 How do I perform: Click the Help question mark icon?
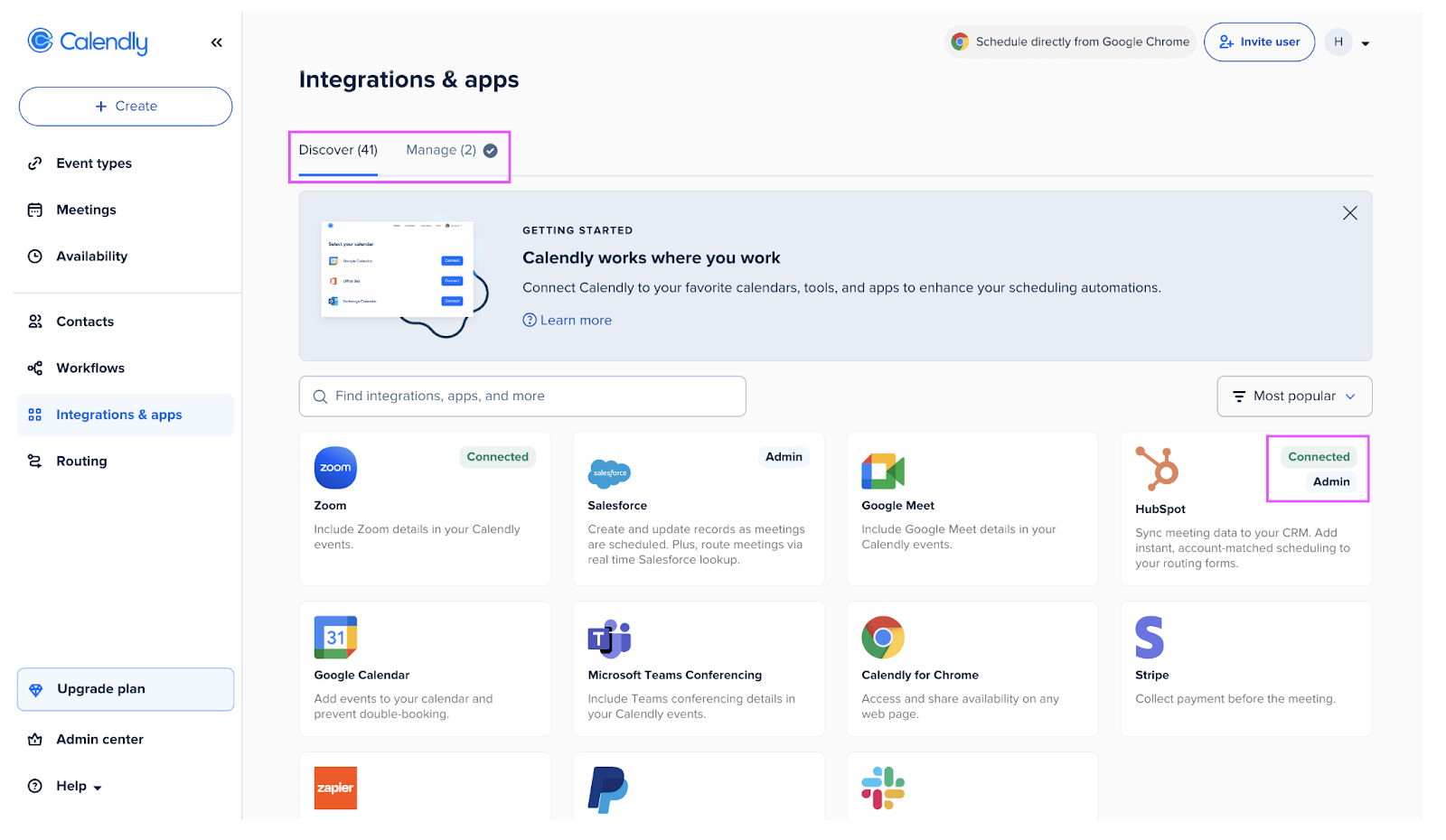[x=35, y=786]
